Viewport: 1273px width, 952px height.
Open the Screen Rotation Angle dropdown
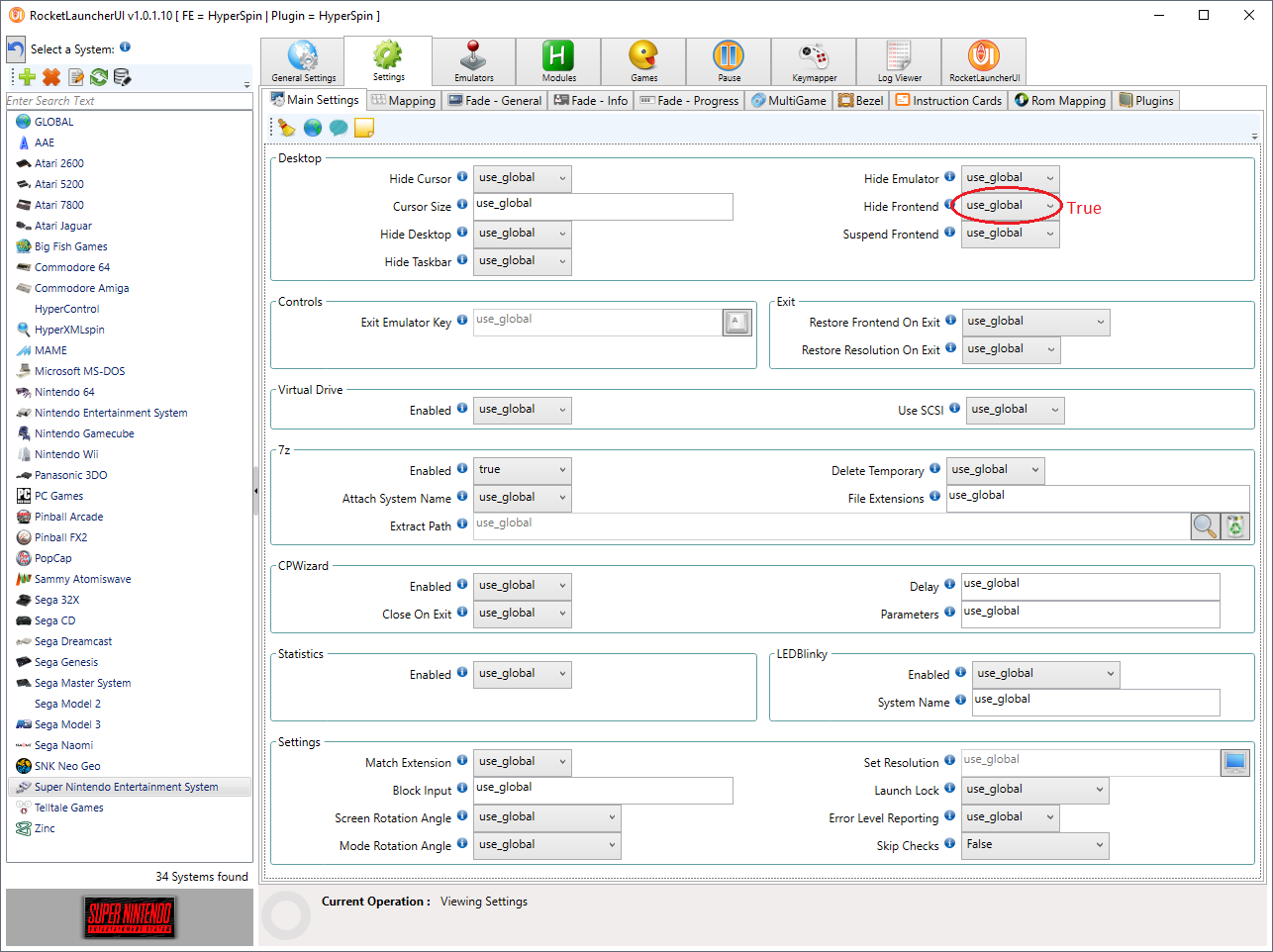547,817
